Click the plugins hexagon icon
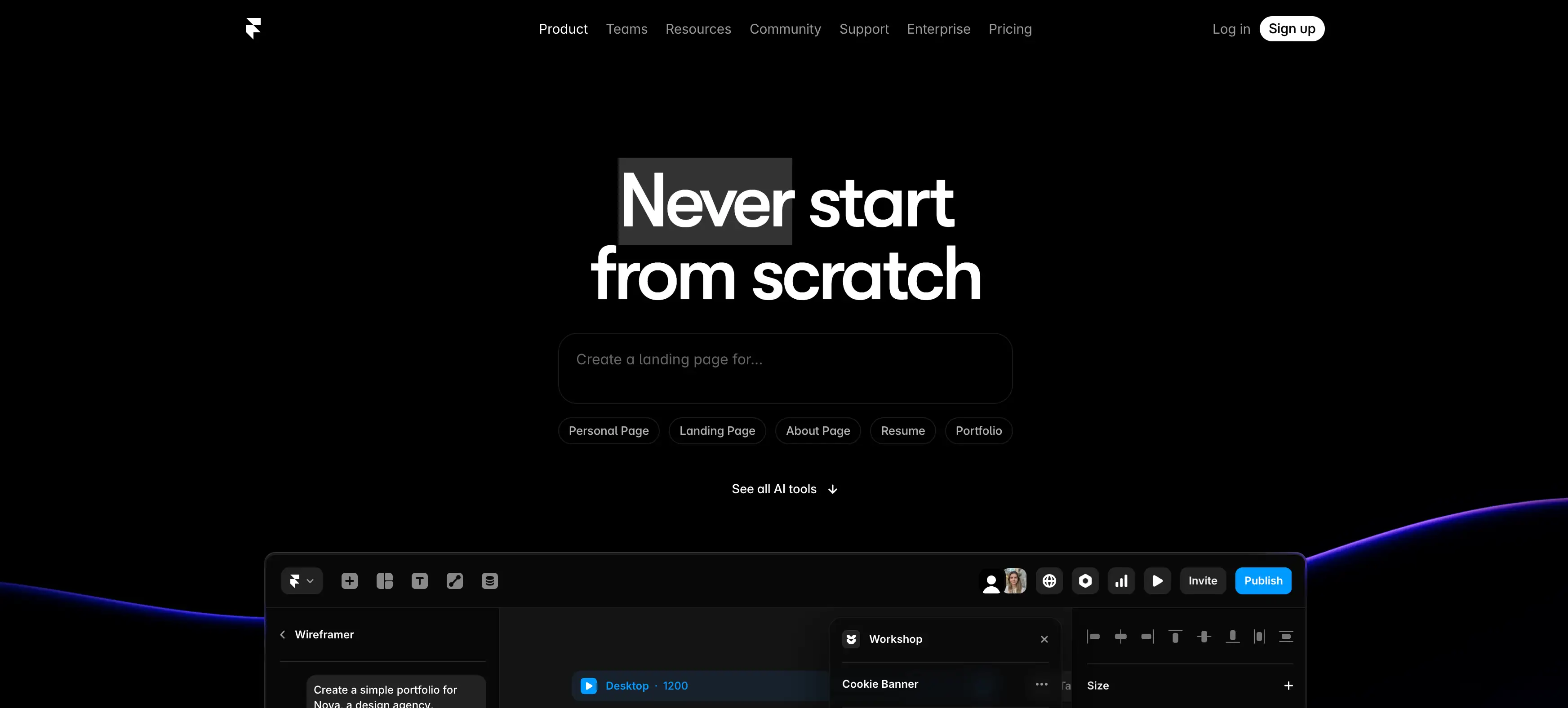Screen dimensions: 1568x708 (x=1085, y=581)
